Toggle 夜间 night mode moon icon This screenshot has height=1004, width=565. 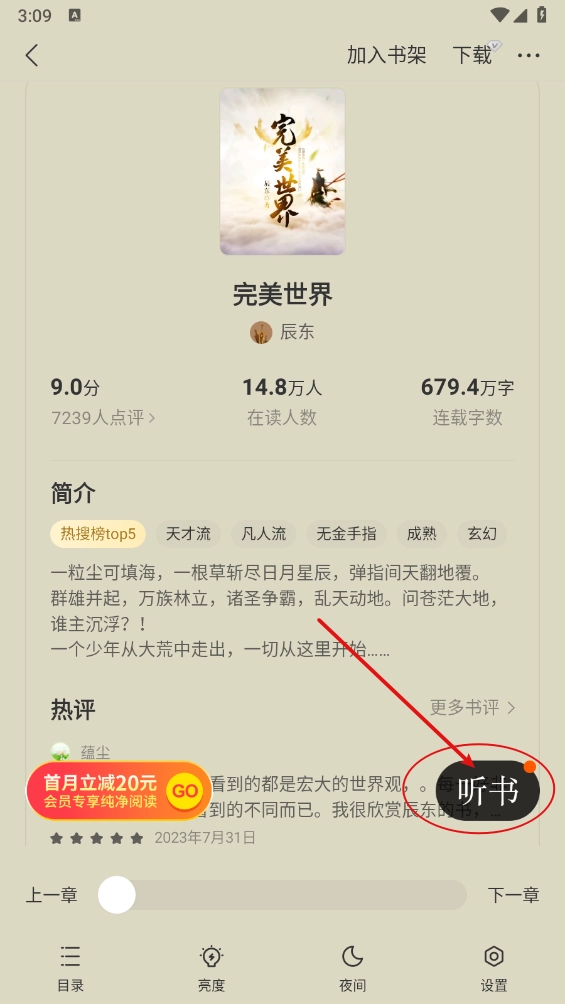pos(352,957)
